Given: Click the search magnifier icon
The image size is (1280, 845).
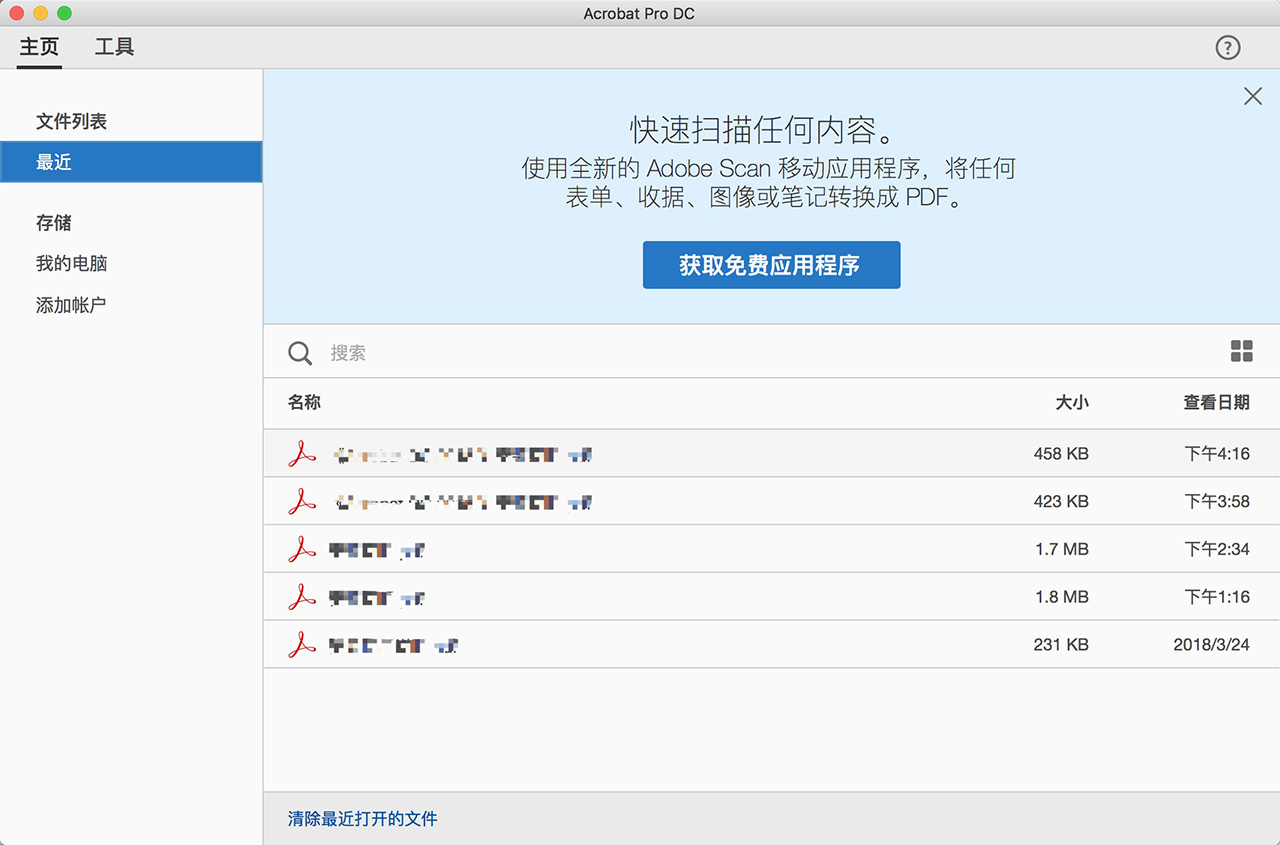Looking at the screenshot, I should [300, 353].
